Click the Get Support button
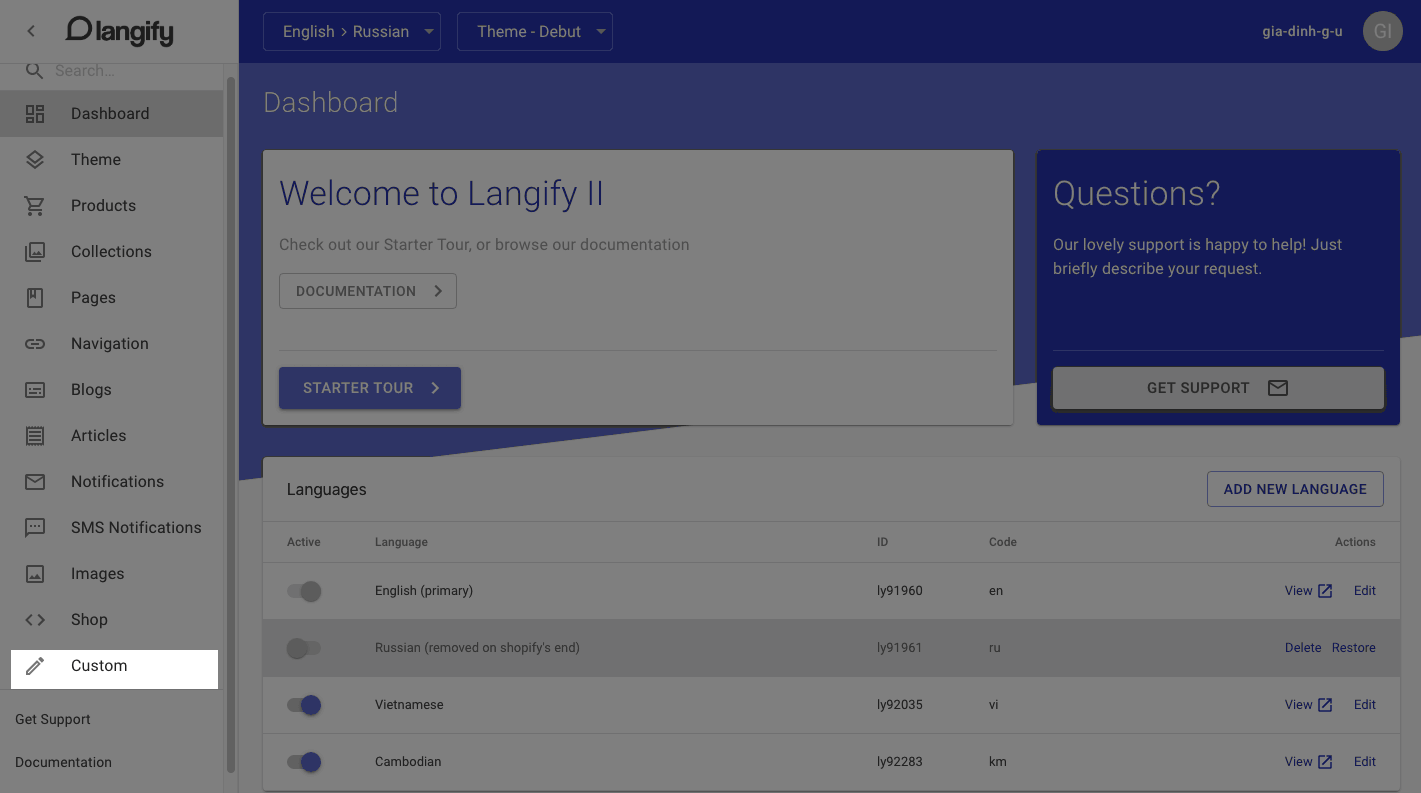Screen dimensions: 1421x793 (x=1218, y=388)
